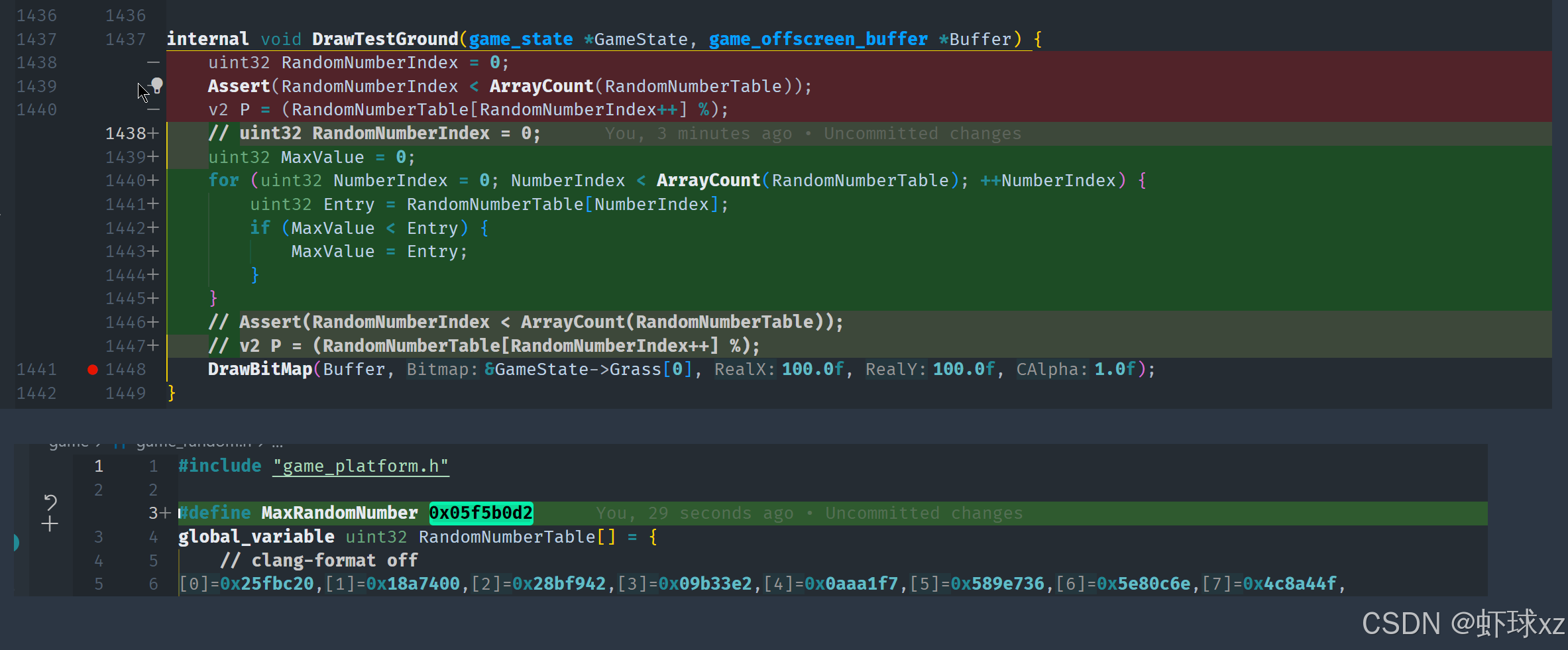The image size is (1568, 650).
Task: Click the highlighted 0x05f5b0d2 value
Action: tap(480, 513)
